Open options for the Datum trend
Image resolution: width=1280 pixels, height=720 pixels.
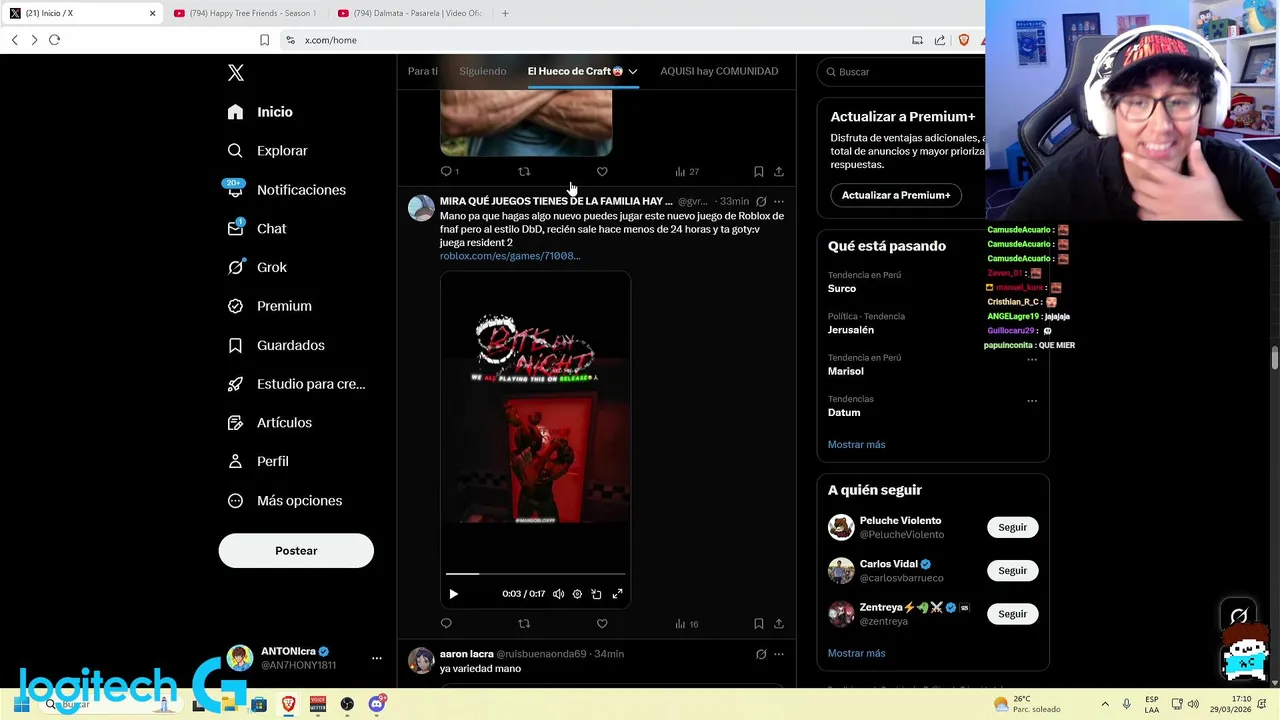[x=1032, y=401]
